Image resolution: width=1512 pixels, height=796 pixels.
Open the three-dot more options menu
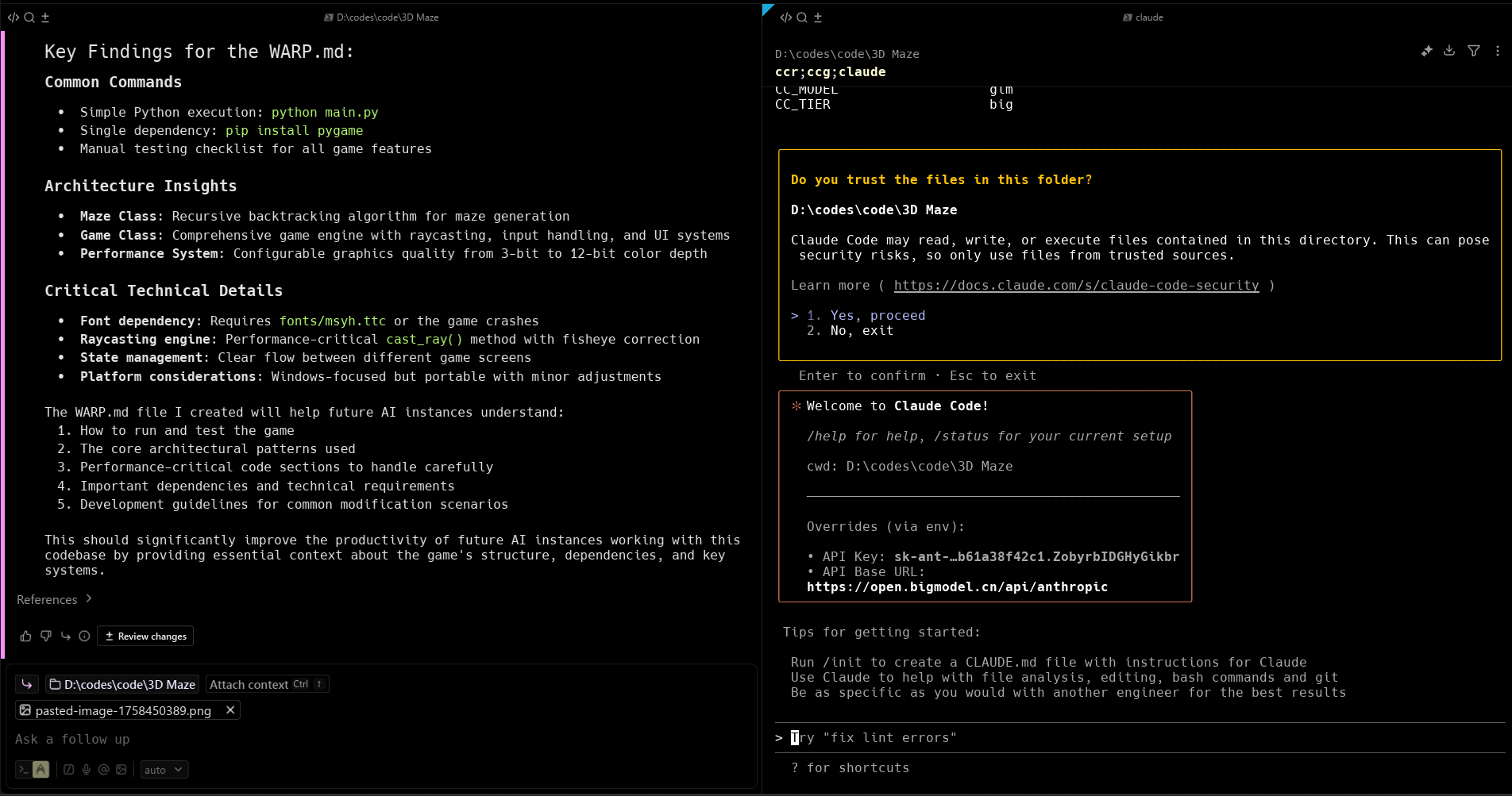click(1498, 51)
